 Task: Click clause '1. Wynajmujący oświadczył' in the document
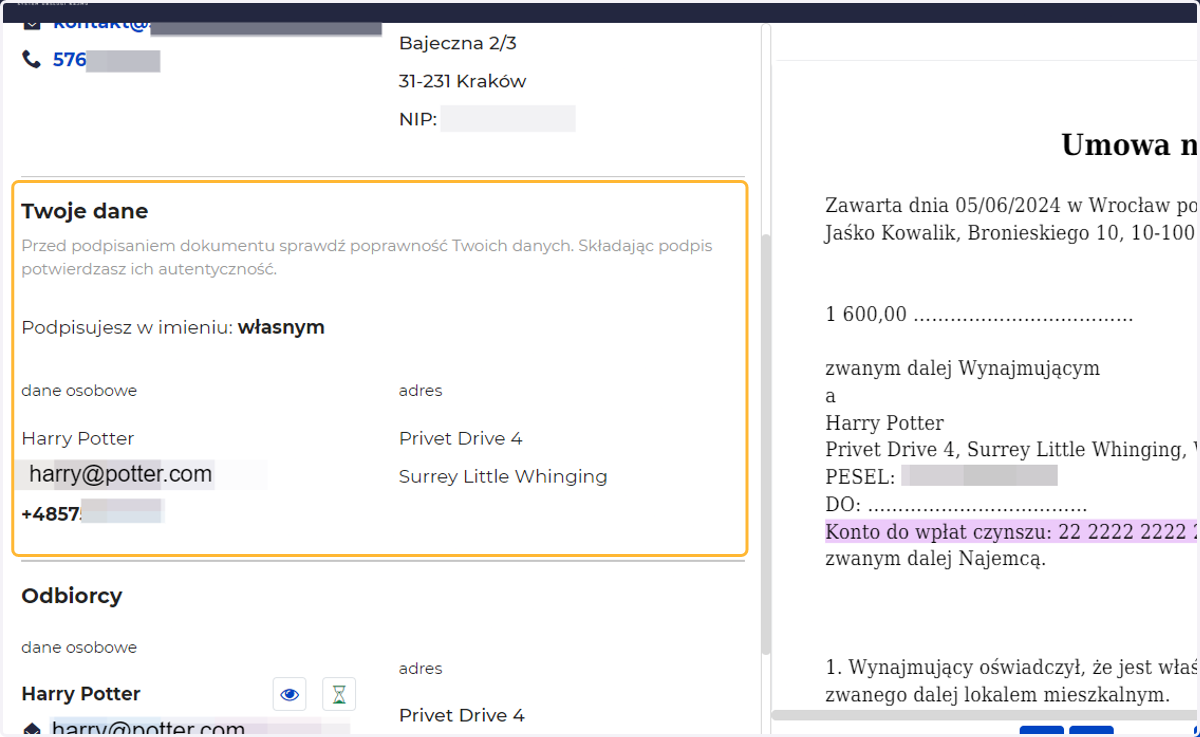(x=1012, y=666)
